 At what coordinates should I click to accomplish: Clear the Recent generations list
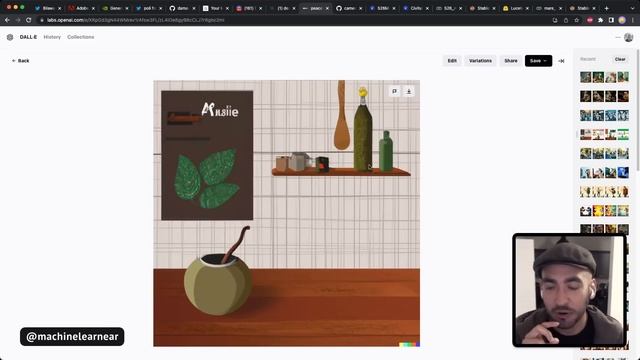pos(620,59)
